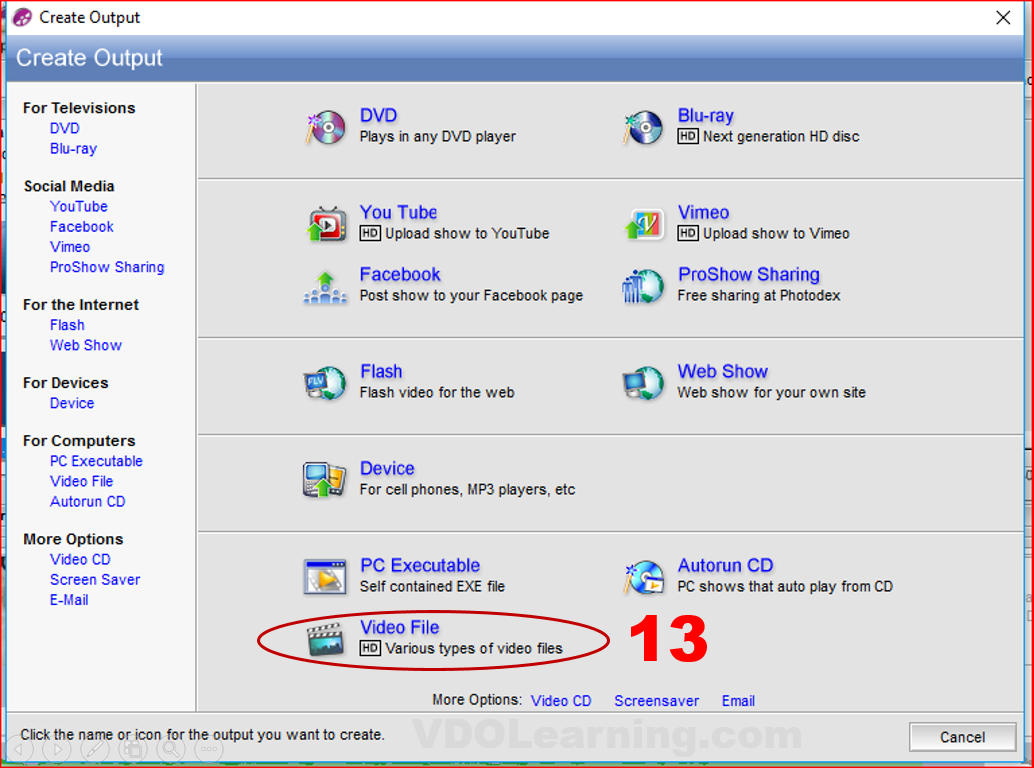Click Blu-ray under For Televisions in sidebar
The width and height of the screenshot is (1034, 768).
(x=73, y=149)
